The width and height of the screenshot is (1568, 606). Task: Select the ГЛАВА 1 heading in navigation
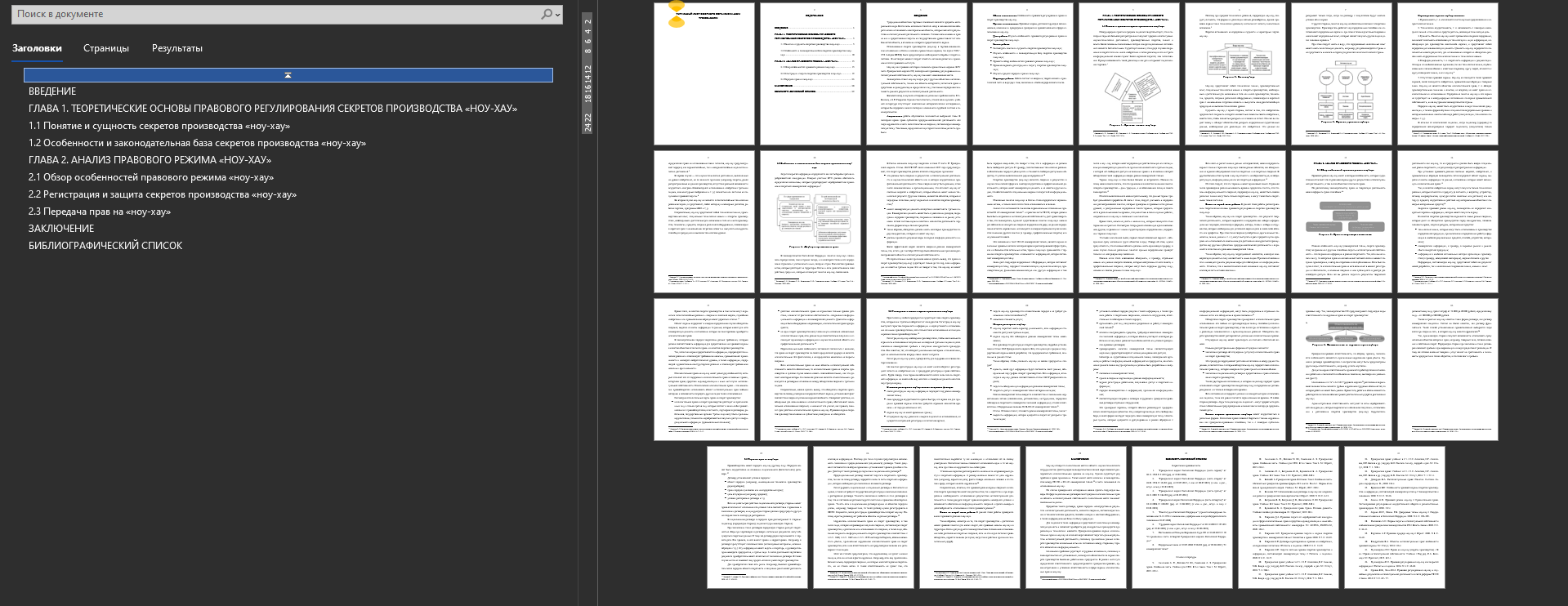click(273, 109)
